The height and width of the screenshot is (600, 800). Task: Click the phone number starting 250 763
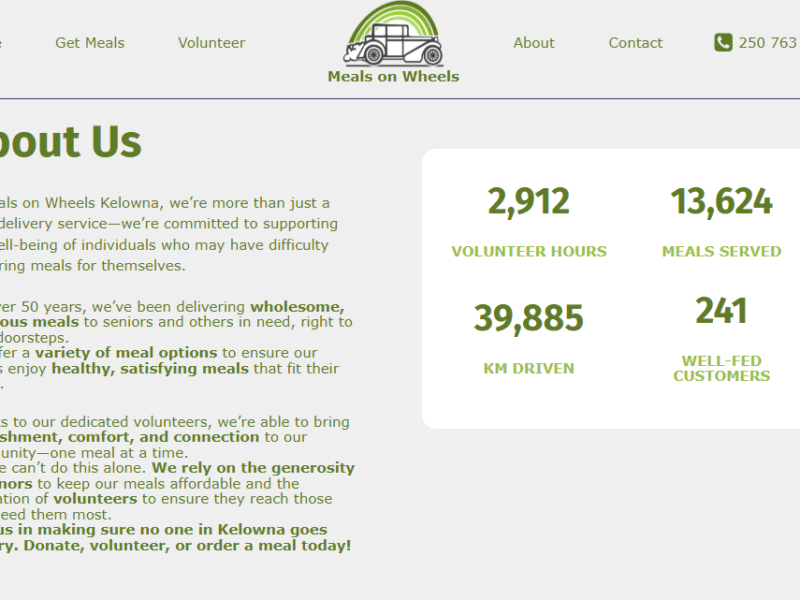(767, 42)
